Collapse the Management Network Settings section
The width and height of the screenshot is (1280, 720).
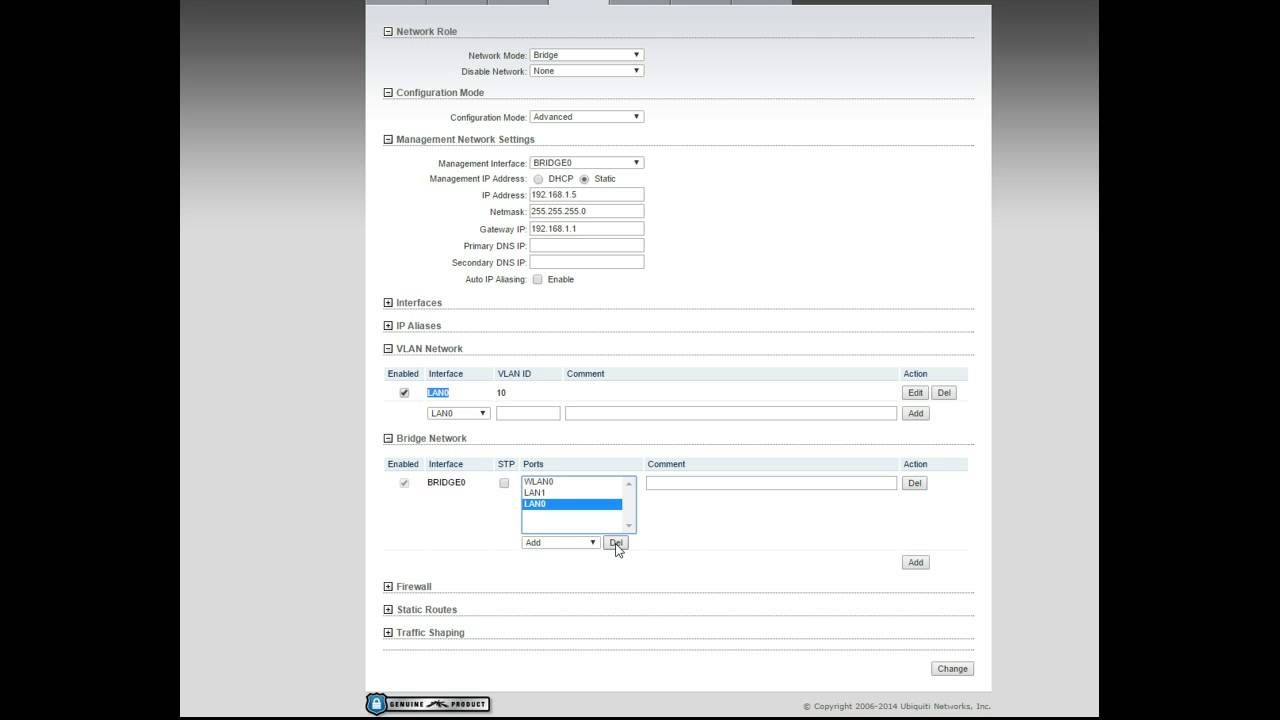click(388, 140)
